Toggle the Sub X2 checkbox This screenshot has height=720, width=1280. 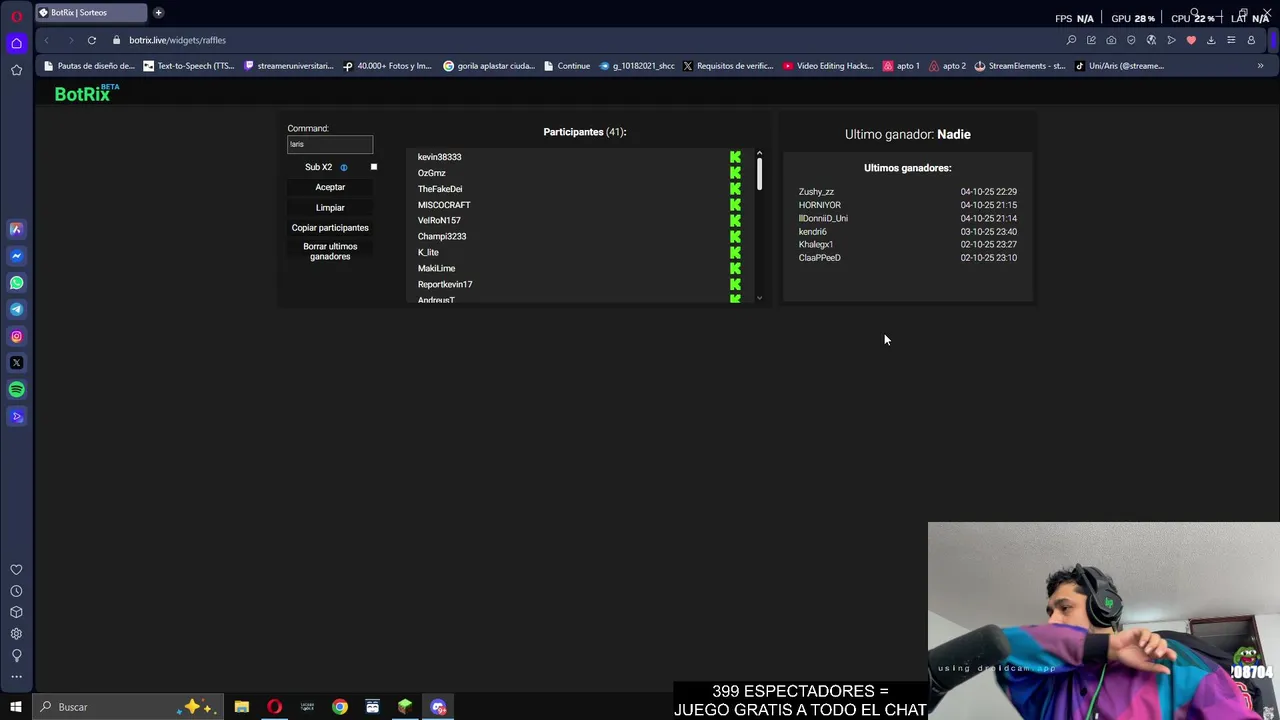374,167
